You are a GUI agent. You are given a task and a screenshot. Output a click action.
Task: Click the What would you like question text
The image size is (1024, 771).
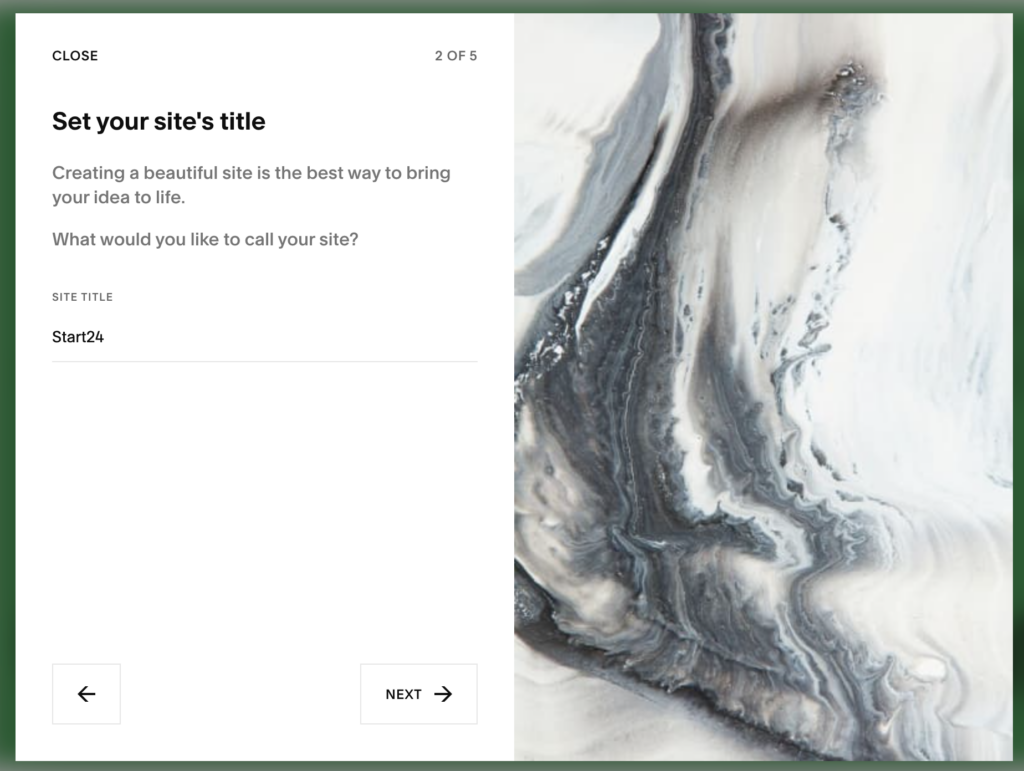click(205, 240)
